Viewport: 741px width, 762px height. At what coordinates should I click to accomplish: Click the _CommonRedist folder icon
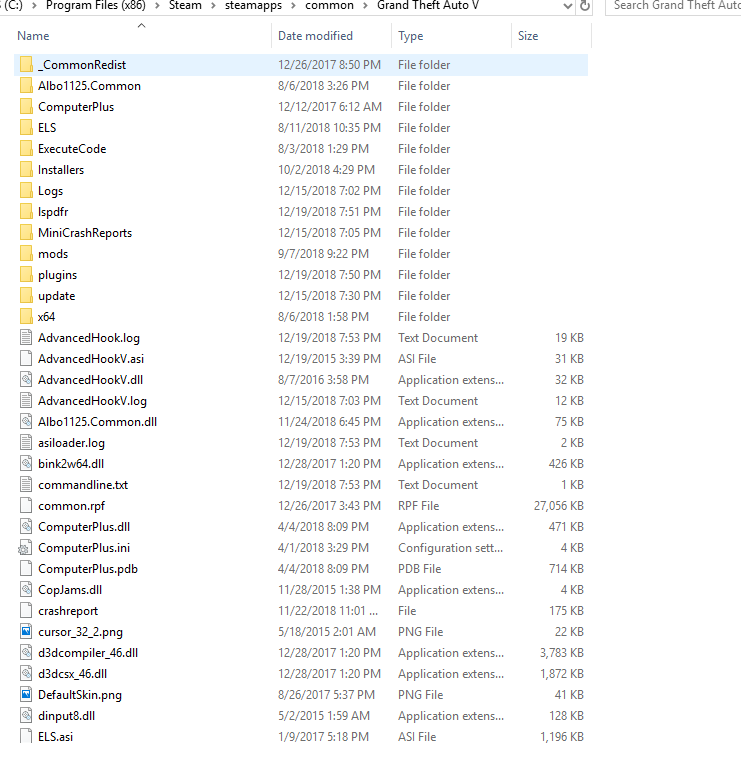point(26,65)
